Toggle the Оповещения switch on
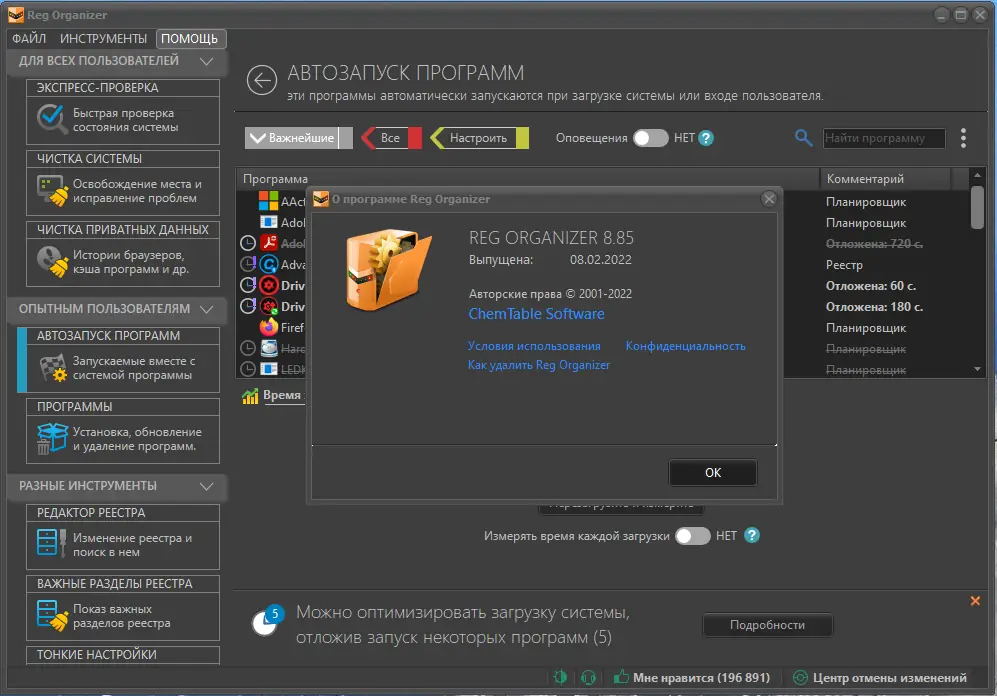The height and width of the screenshot is (696, 997). (650, 138)
